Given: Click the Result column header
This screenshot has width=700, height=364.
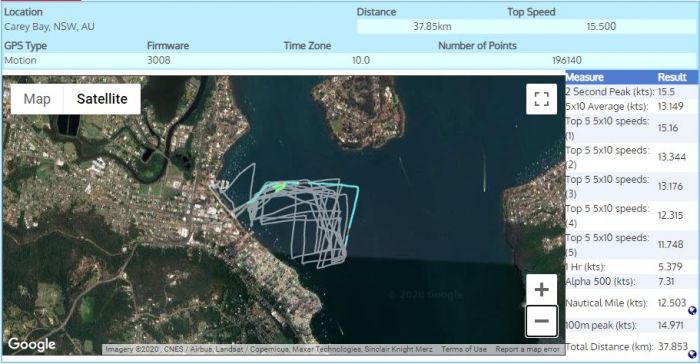Looking at the screenshot, I should pyautogui.click(x=672, y=77).
